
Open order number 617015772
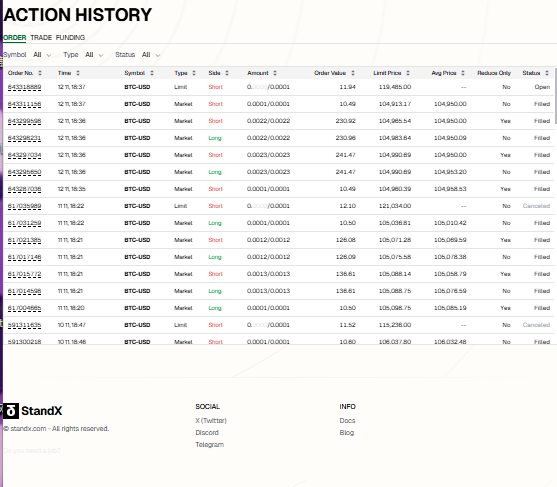click(25, 274)
